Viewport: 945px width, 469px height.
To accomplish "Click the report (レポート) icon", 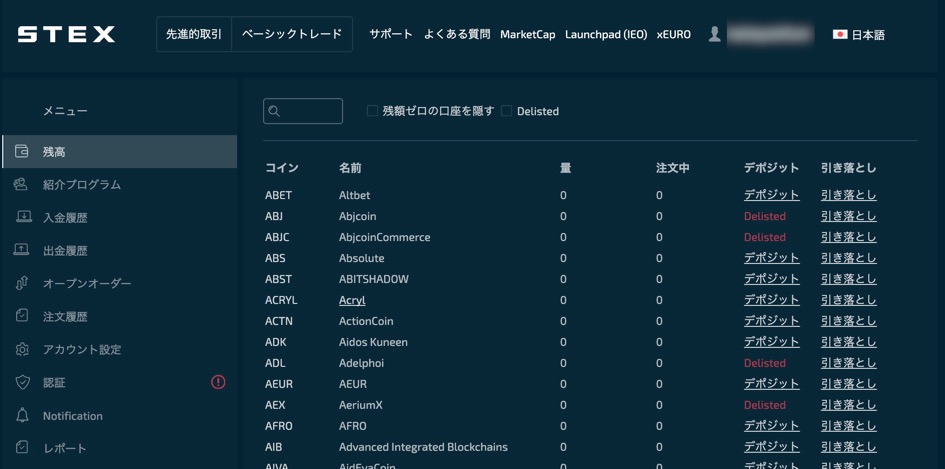I will (x=22, y=448).
